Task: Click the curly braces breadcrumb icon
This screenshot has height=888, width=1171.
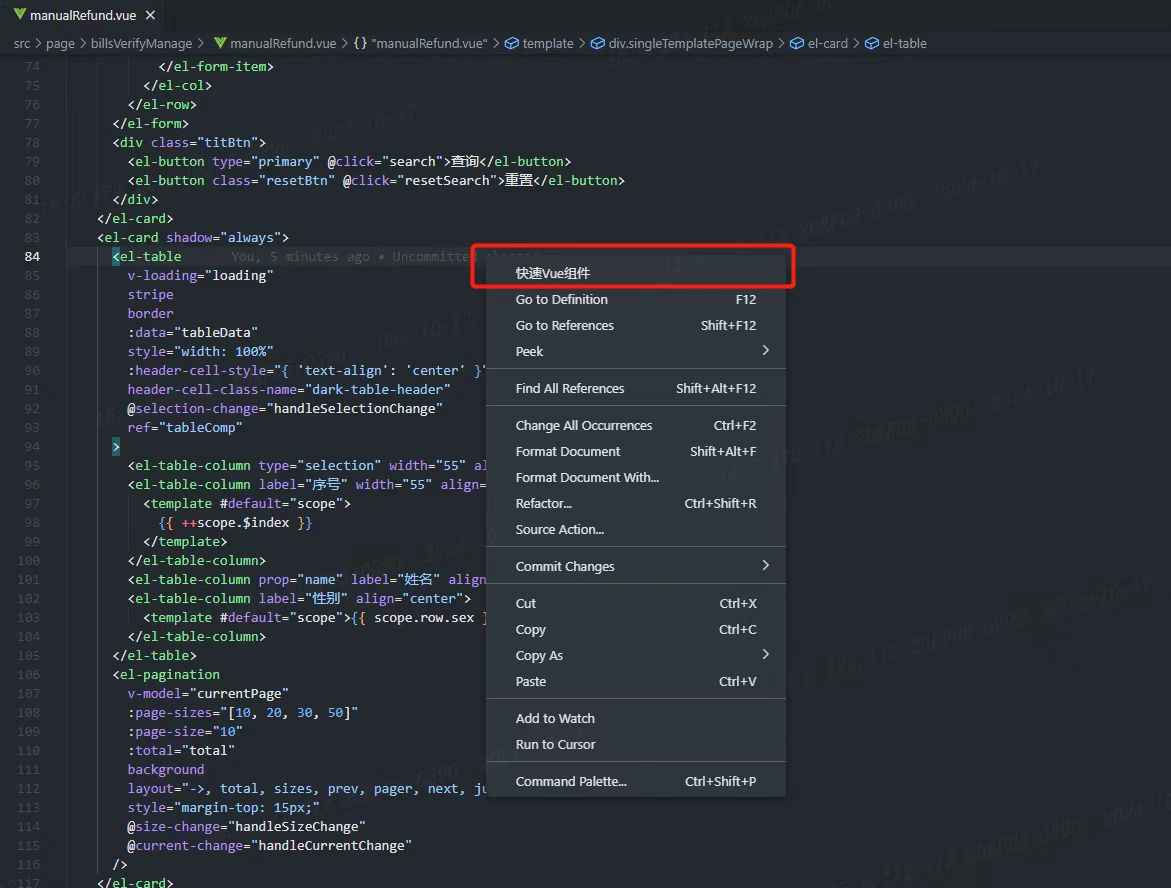Action: pyautogui.click(x=360, y=43)
